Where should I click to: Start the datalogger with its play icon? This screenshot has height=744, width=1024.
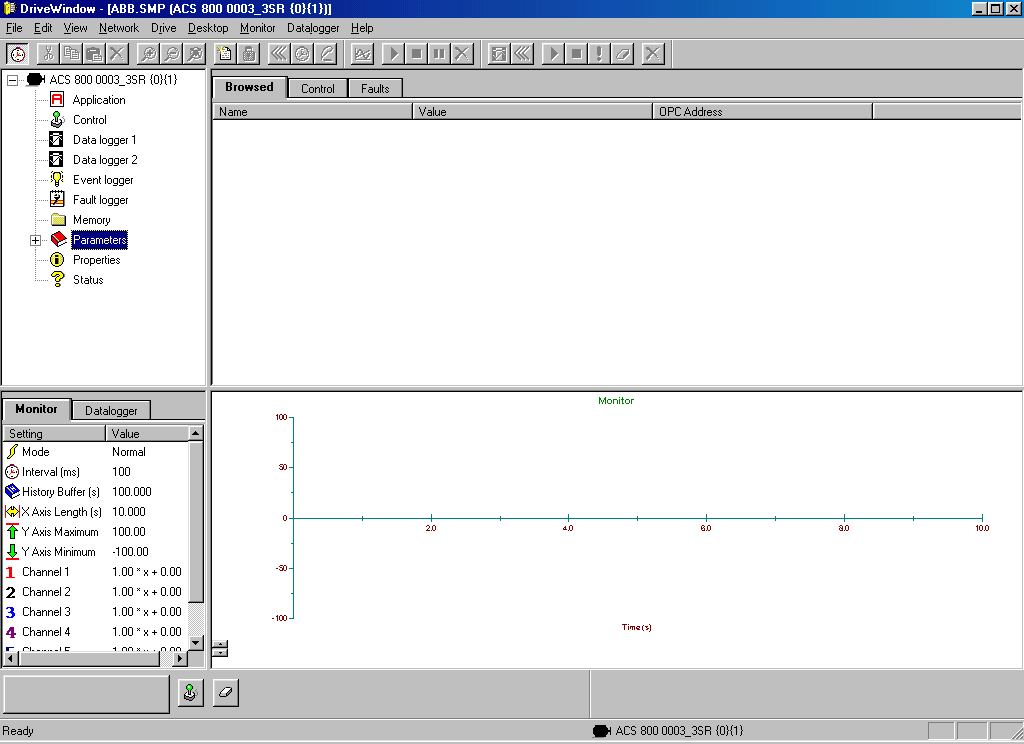coord(553,54)
